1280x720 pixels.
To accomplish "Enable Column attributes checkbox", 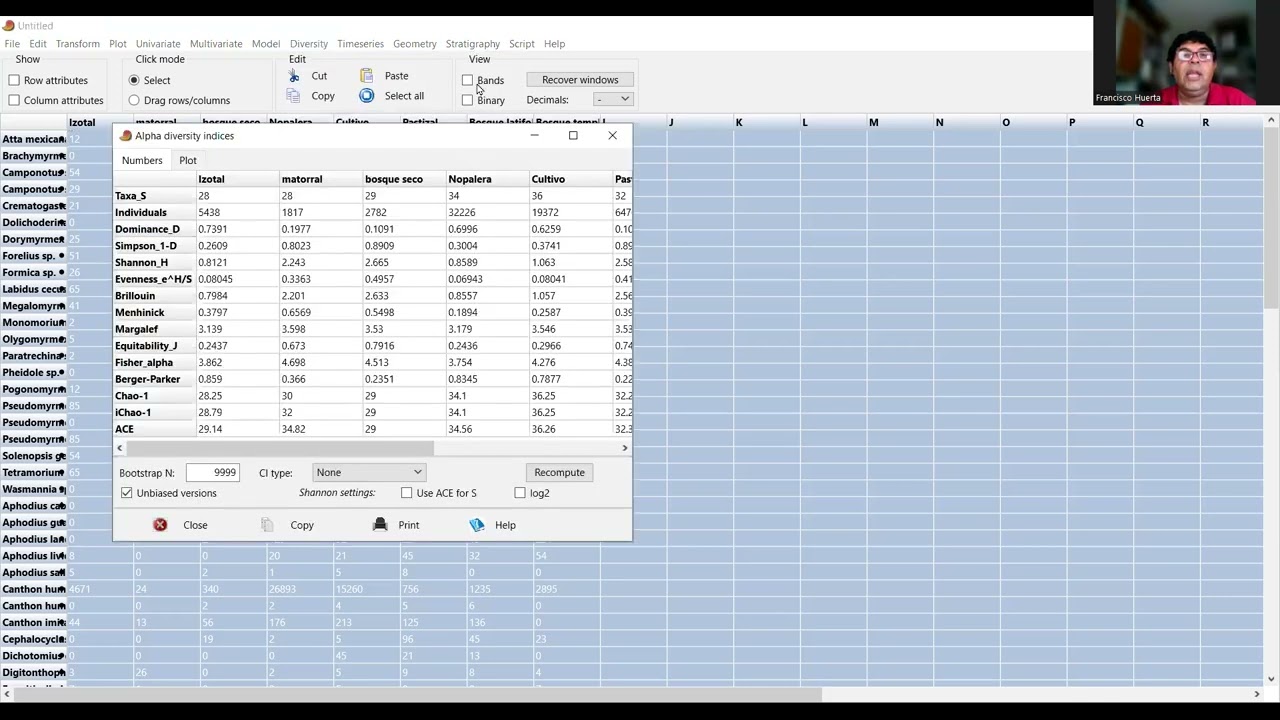I will (14, 100).
